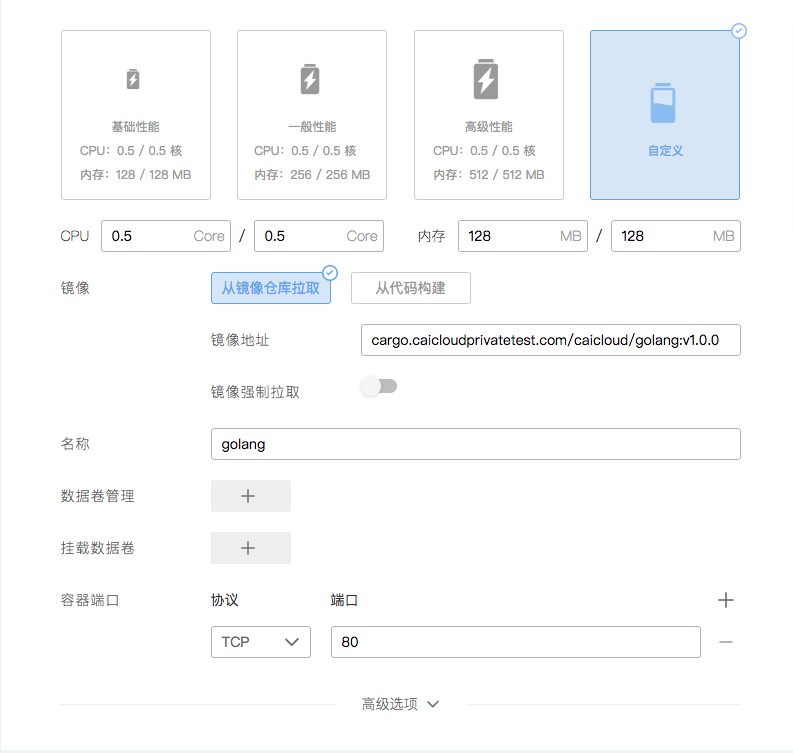Viewport: 793px width, 753px height.
Task: Add a volume under 数据卷管理
Action: [x=250, y=496]
